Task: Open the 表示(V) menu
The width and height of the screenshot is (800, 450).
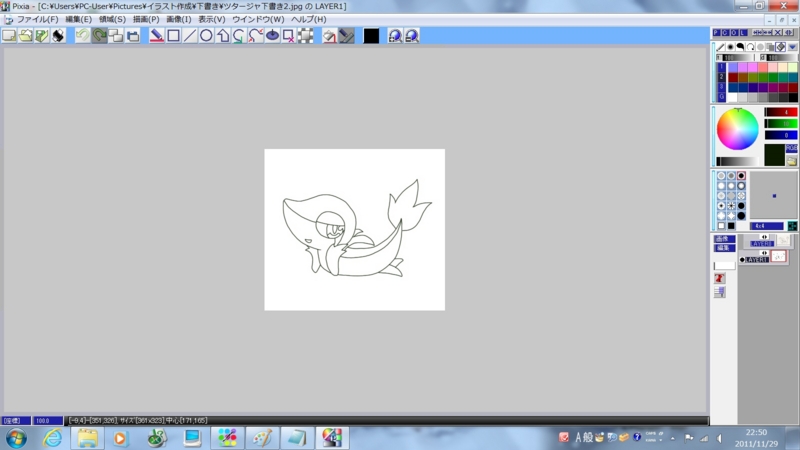Action: tap(212, 19)
